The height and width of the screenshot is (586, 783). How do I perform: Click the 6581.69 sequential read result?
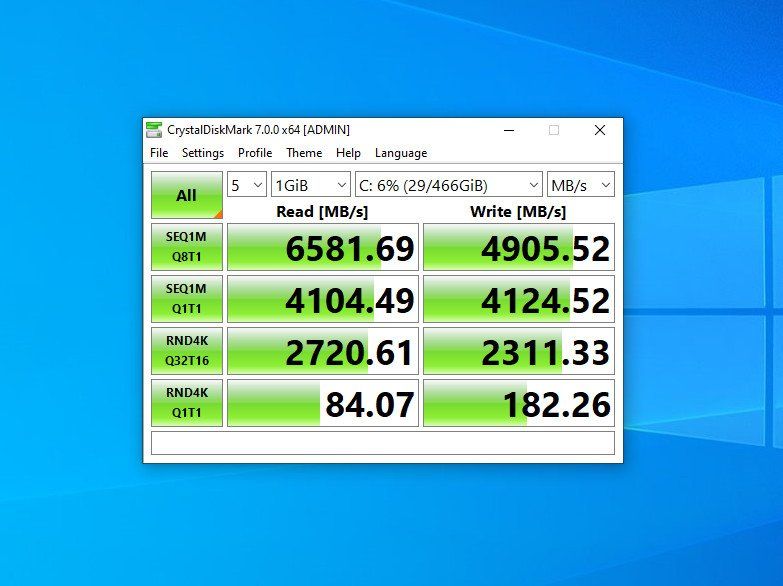[323, 247]
